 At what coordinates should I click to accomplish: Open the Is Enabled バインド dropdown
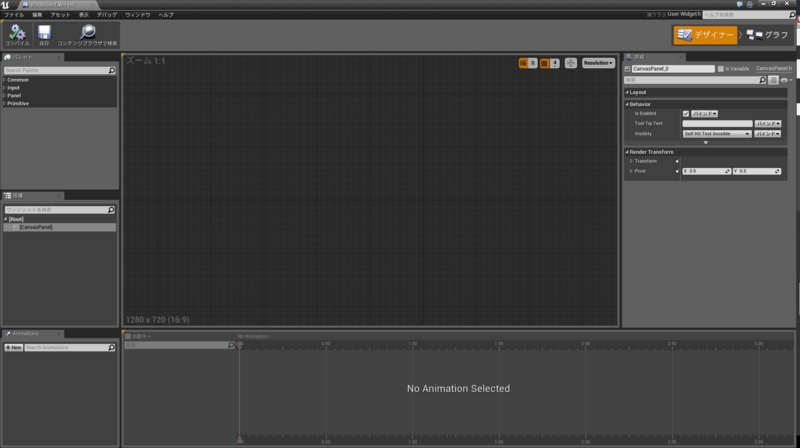[x=704, y=114]
